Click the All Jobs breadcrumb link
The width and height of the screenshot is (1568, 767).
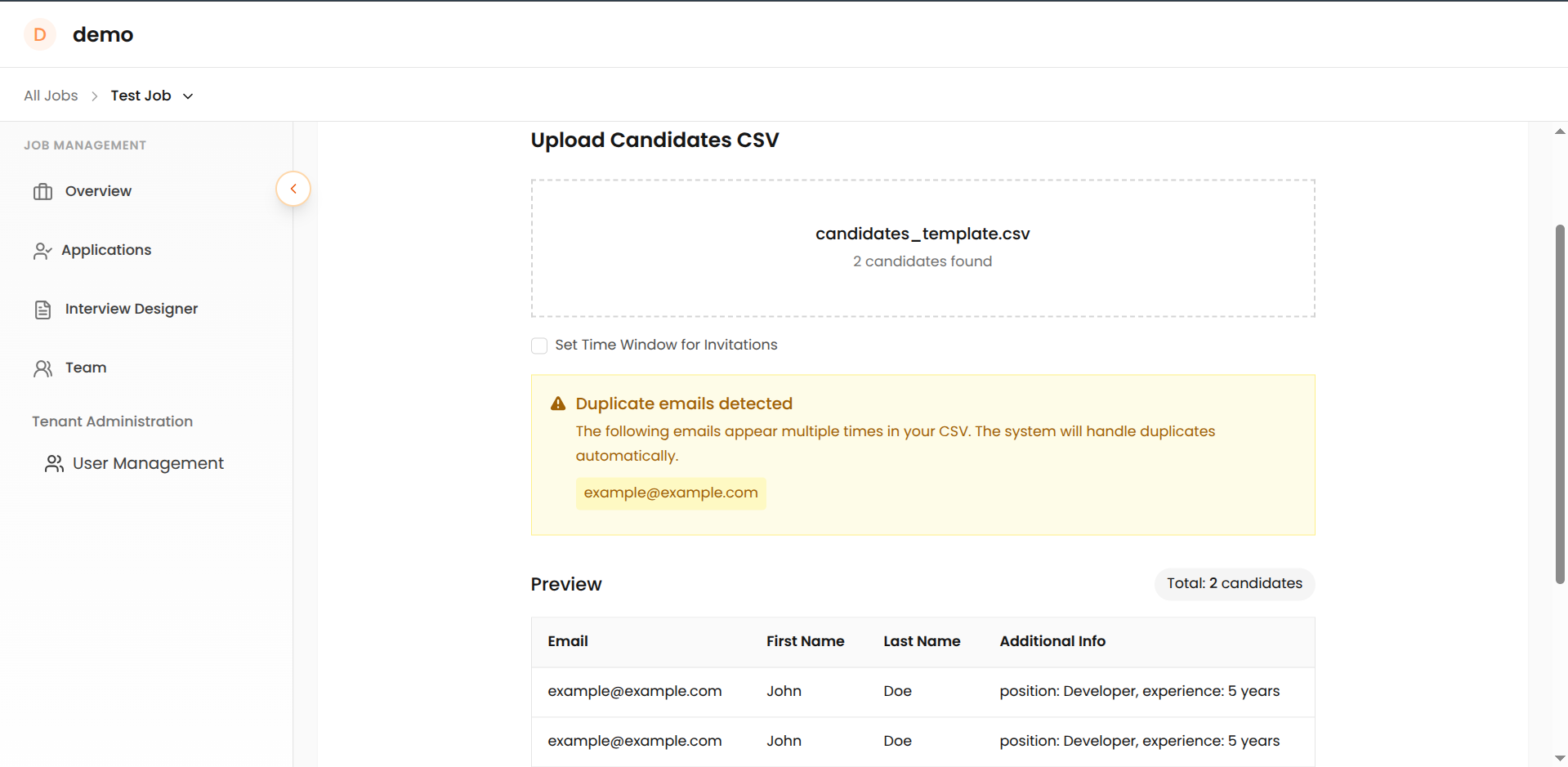pyautogui.click(x=50, y=96)
